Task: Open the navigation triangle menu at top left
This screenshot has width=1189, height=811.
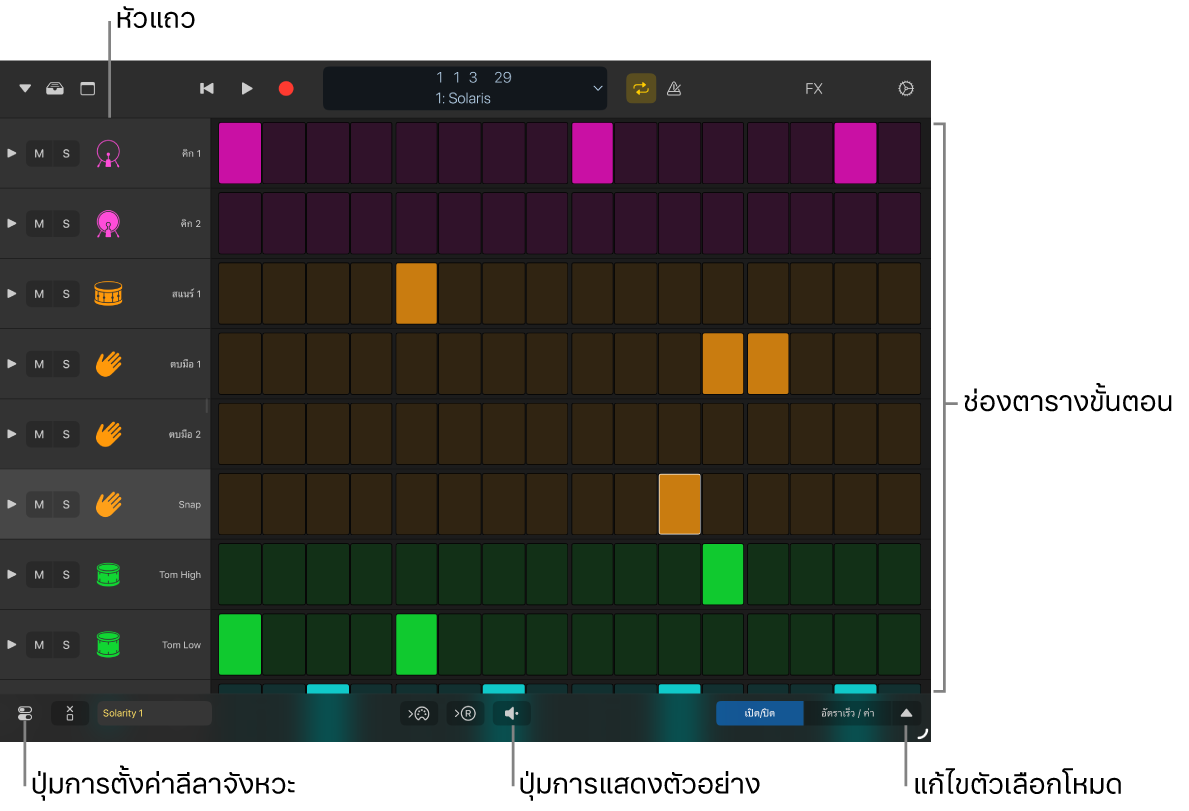Action: [25, 88]
